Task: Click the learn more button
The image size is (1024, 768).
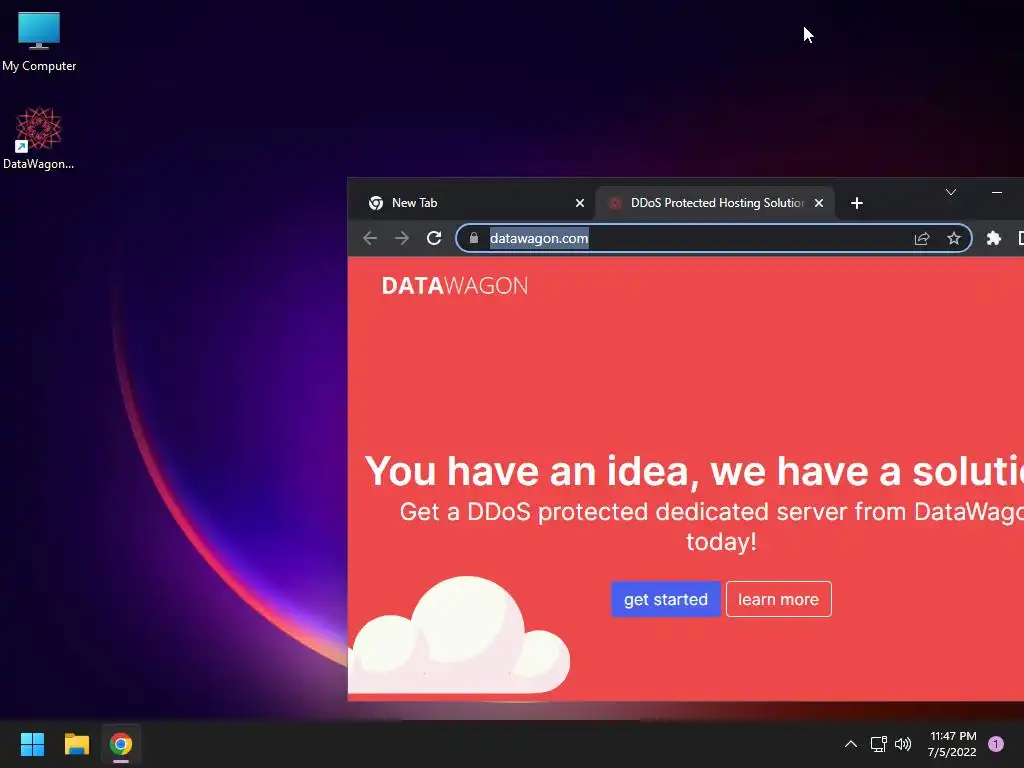Action: [x=778, y=599]
